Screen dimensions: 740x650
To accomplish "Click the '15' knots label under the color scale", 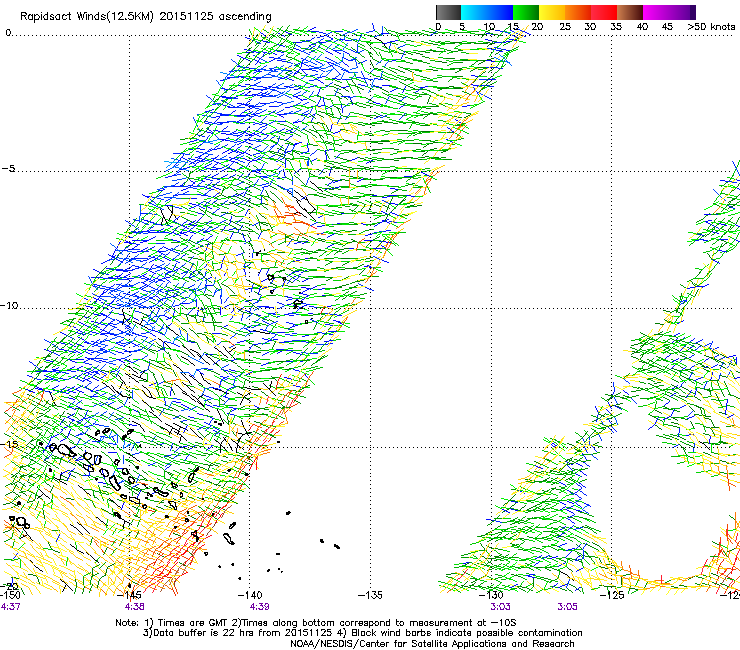I will (513, 27).
